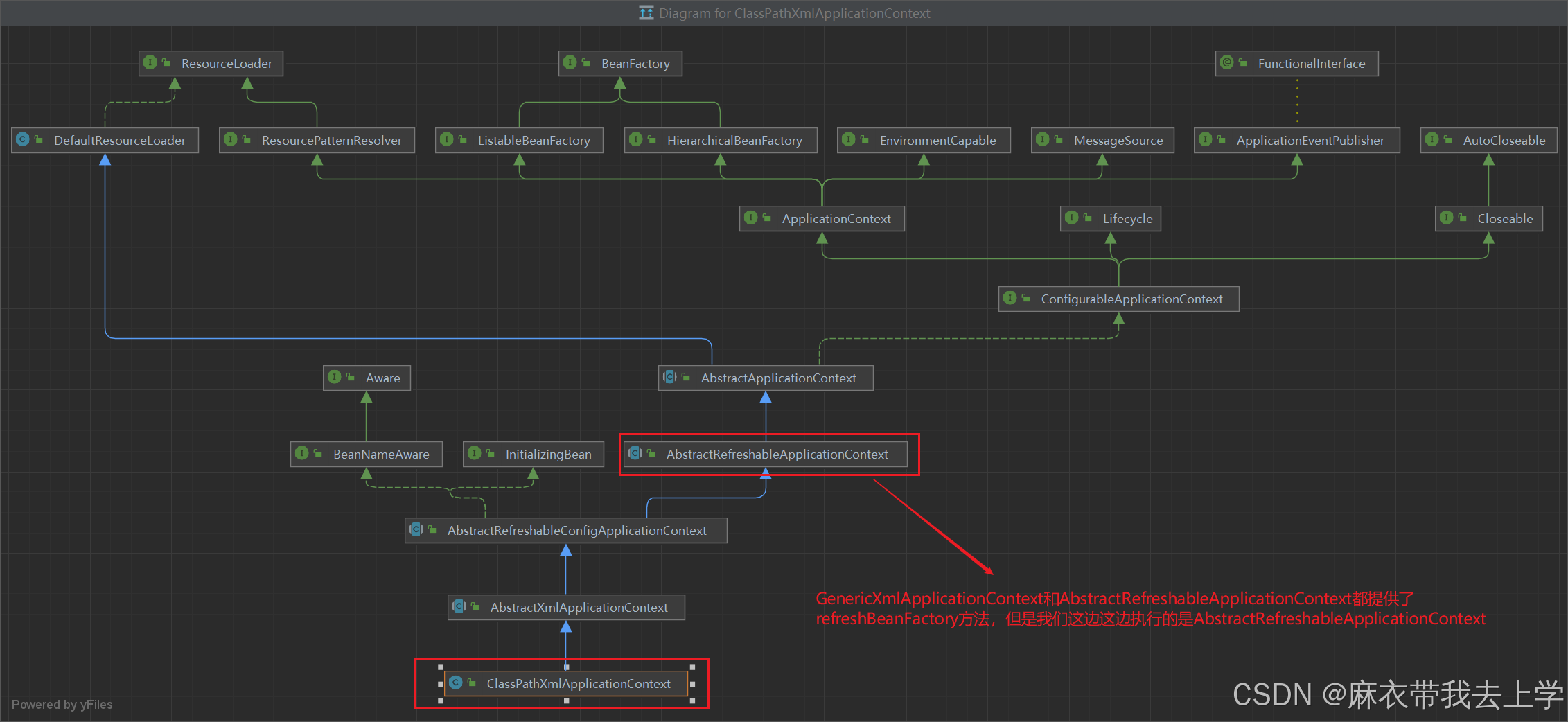Select the BeanFactory label text
The image size is (1568, 722).
[x=635, y=64]
